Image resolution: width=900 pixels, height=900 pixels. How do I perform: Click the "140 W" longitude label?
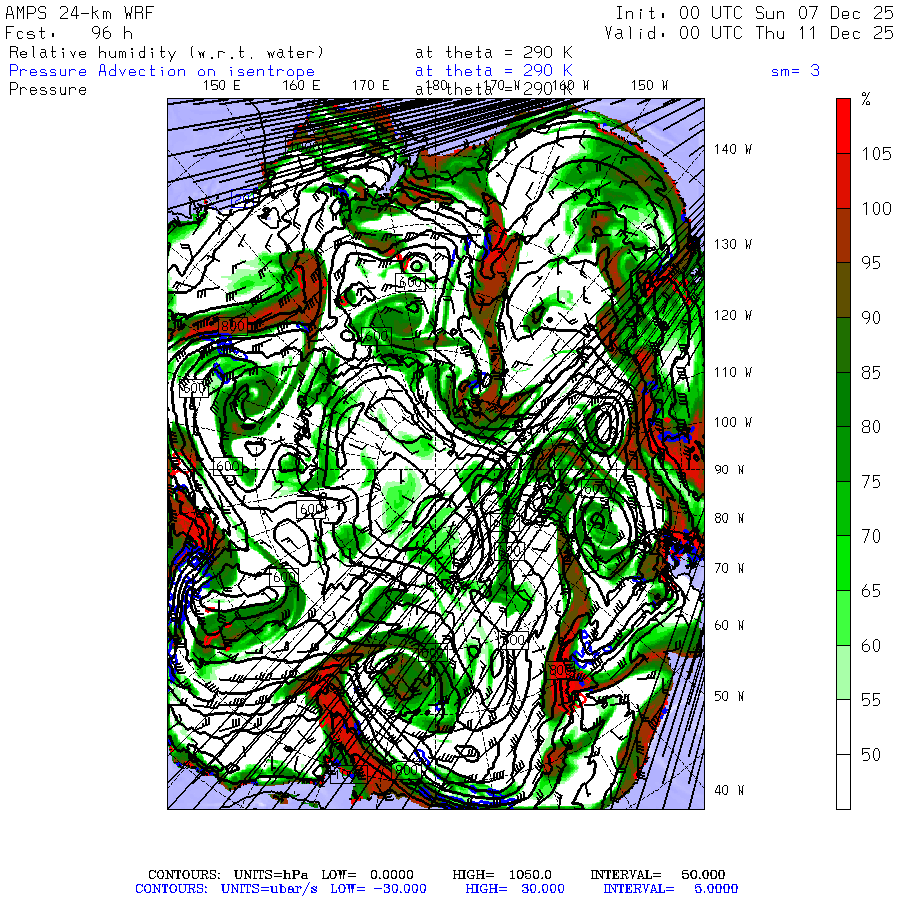(x=731, y=150)
